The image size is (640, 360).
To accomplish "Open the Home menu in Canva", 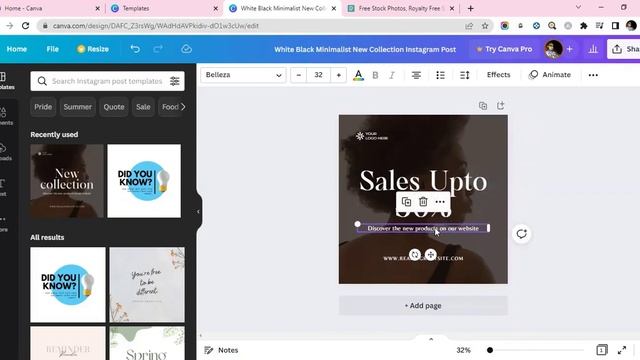I will 17,49.
